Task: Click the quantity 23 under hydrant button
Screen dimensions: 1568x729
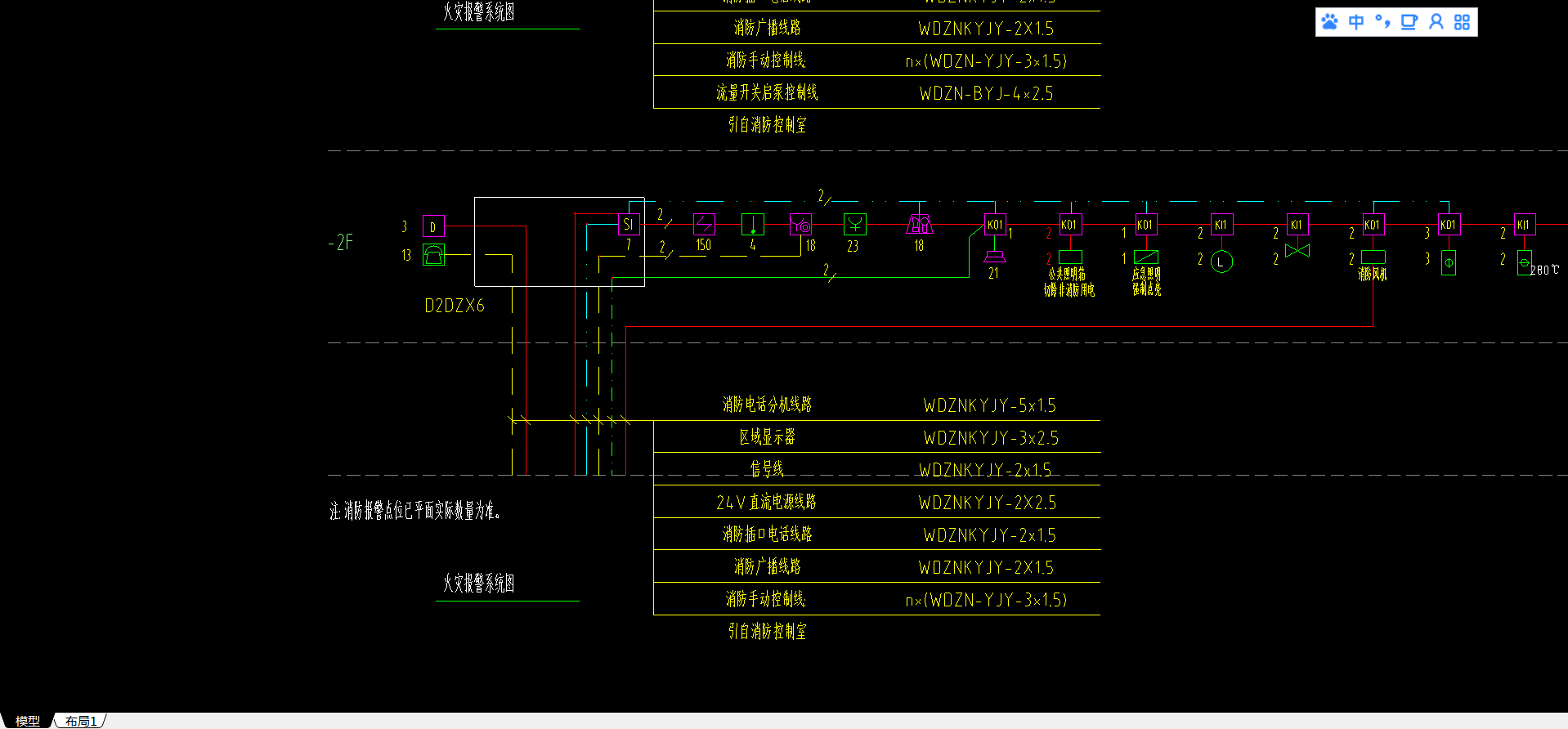Action: (853, 246)
